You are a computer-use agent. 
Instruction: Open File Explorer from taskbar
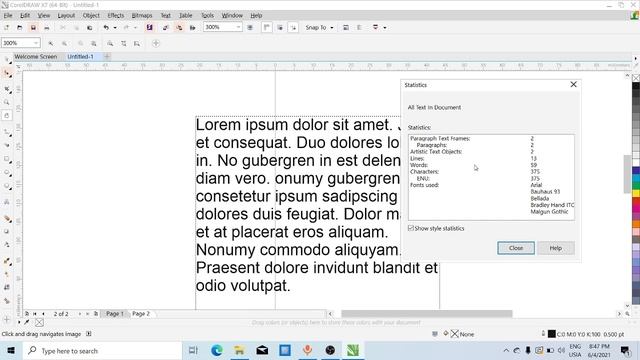[240, 350]
